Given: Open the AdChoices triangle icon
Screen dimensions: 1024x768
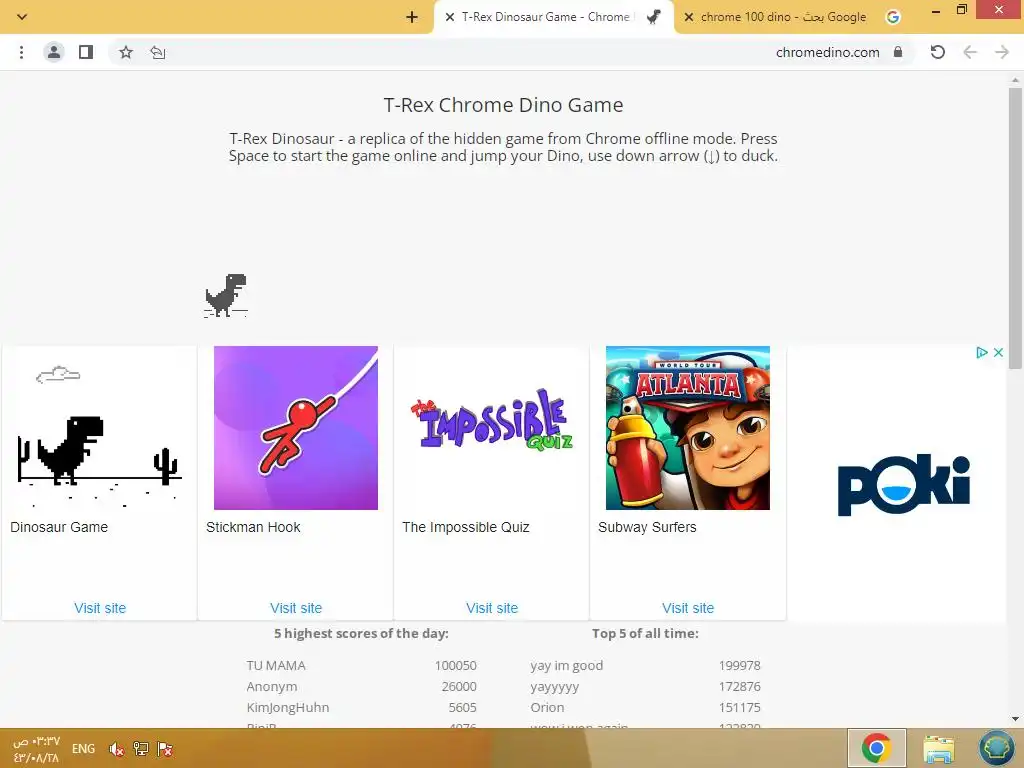Looking at the screenshot, I should click(981, 353).
